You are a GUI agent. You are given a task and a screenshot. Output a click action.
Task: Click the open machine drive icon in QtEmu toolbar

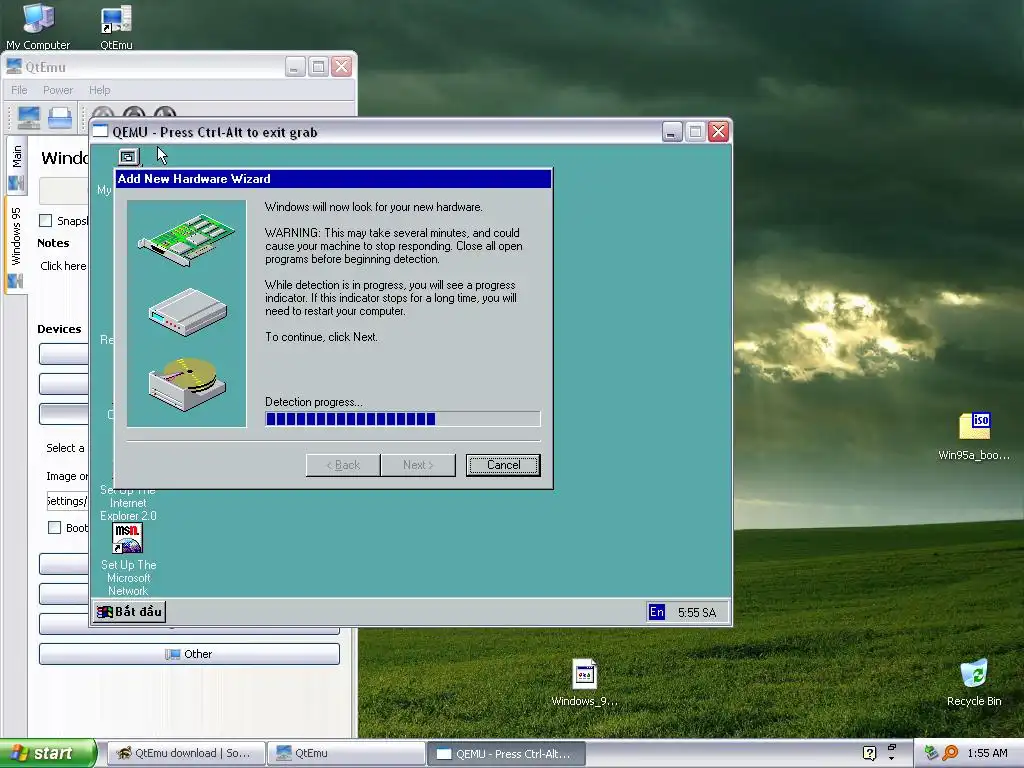tap(60, 118)
